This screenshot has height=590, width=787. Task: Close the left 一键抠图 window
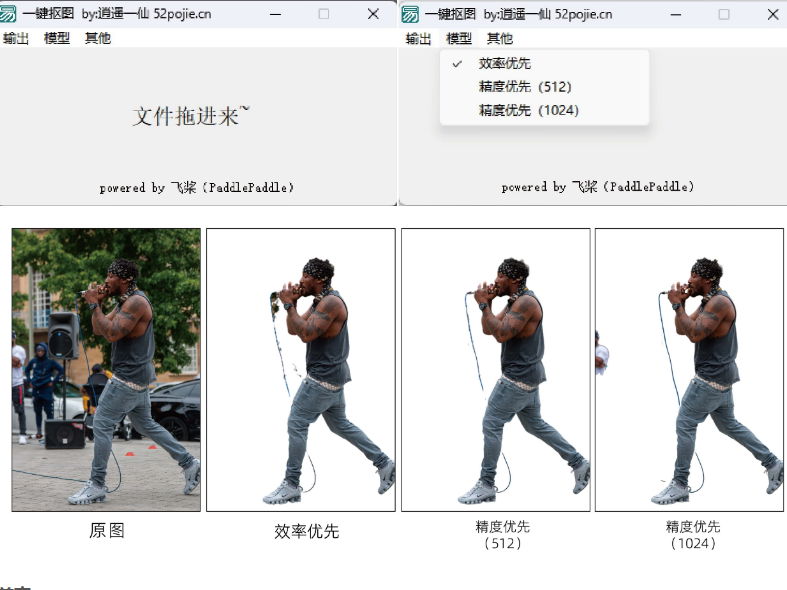pyautogui.click(x=373, y=14)
